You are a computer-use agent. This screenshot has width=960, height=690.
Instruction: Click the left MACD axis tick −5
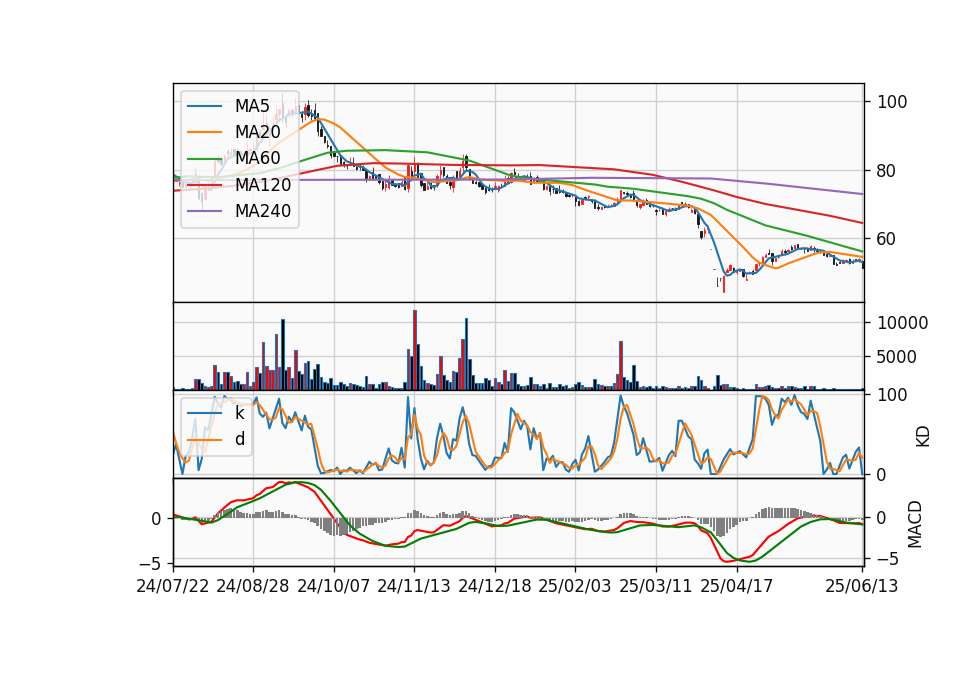click(x=151, y=562)
